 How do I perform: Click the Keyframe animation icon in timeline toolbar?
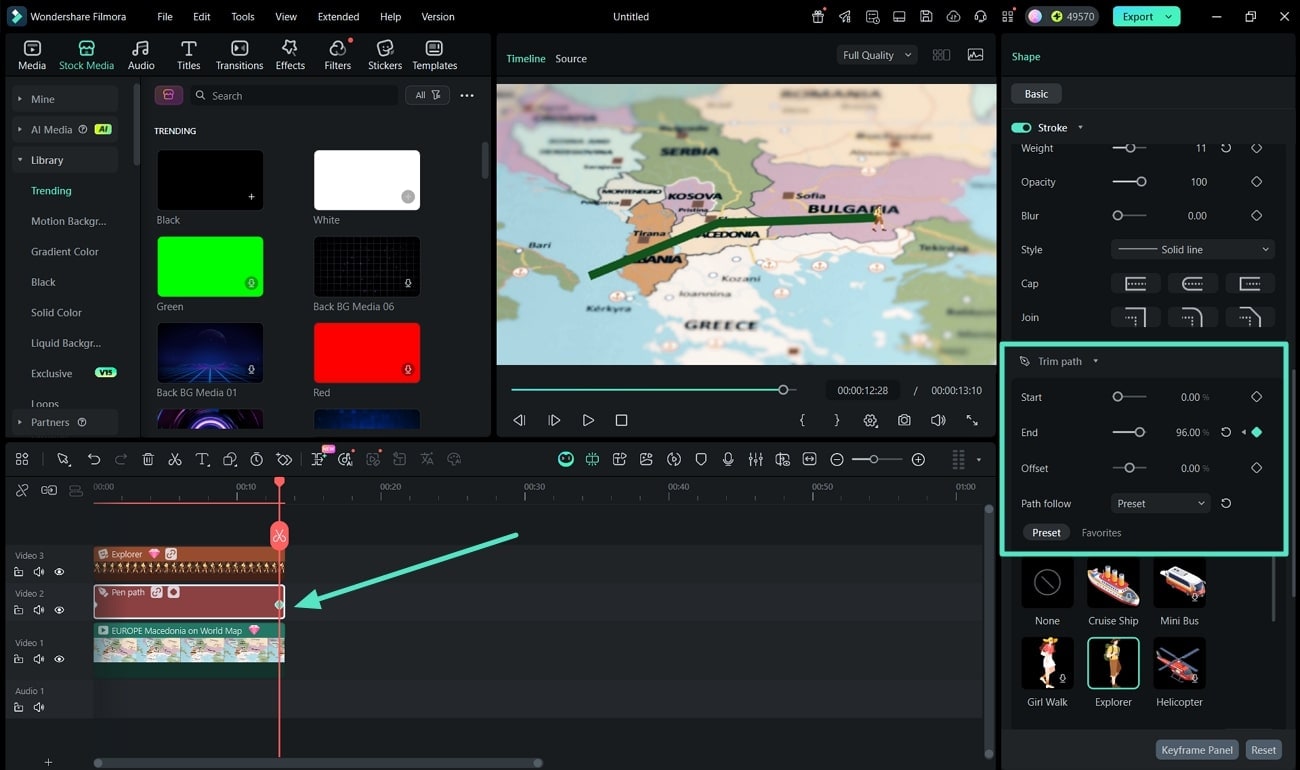tap(283, 458)
